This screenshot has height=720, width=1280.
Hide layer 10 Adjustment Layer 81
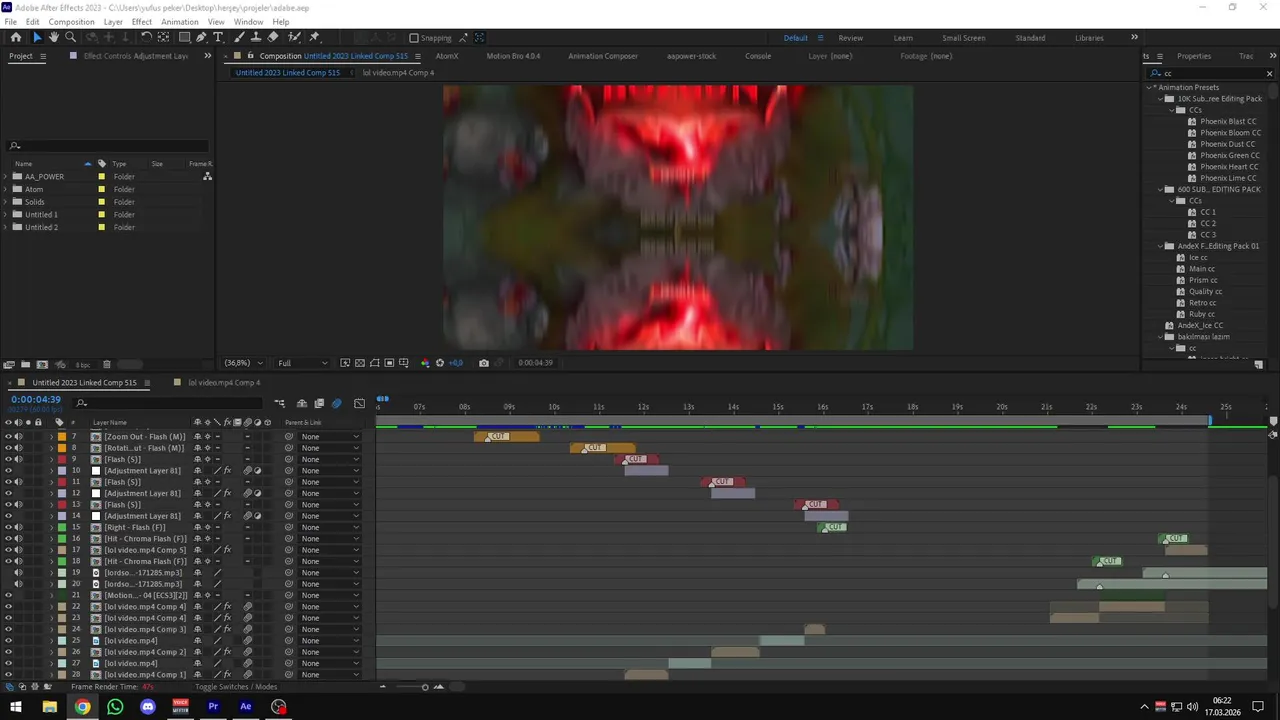coord(8,471)
